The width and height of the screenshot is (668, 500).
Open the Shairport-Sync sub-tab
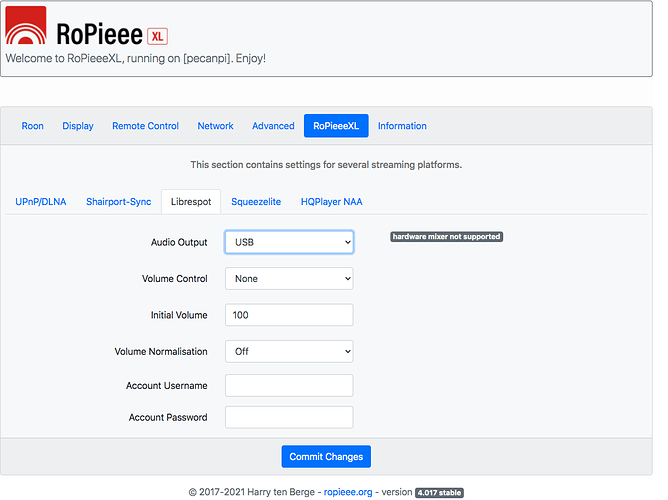point(119,202)
